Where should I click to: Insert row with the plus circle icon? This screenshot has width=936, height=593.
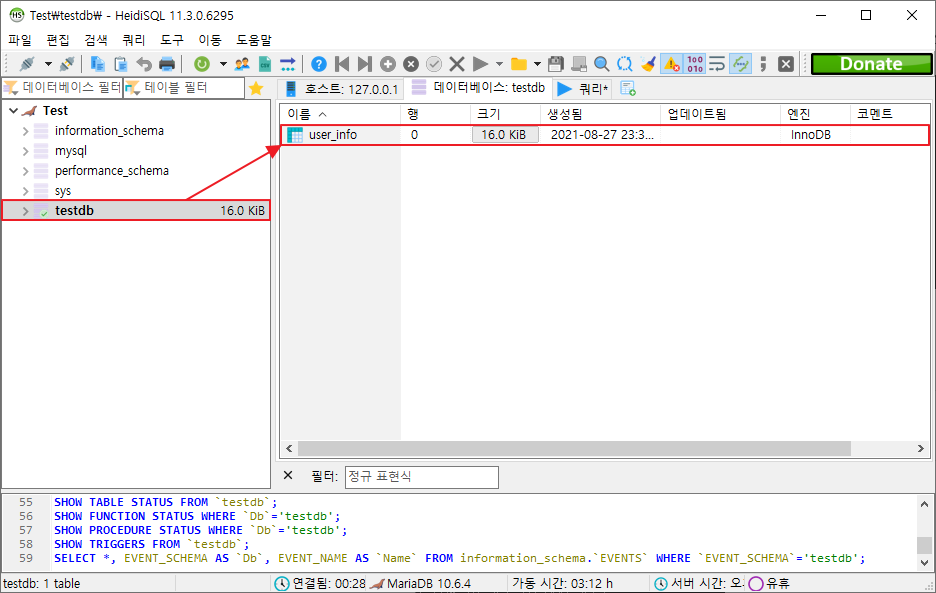coord(388,64)
